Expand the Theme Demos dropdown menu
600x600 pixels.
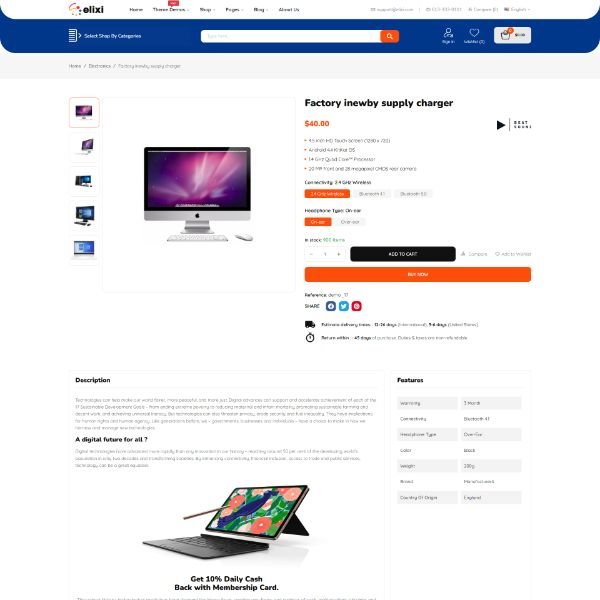[171, 10]
